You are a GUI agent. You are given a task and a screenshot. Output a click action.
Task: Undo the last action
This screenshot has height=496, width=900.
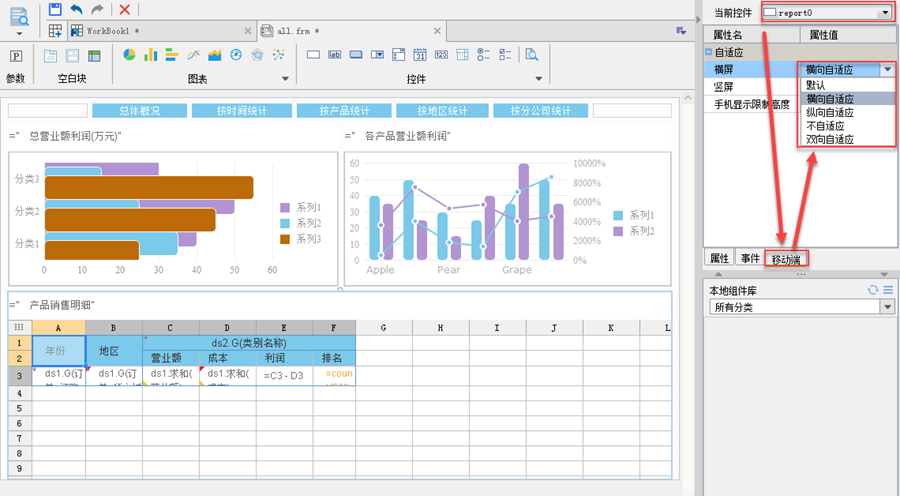[x=76, y=9]
